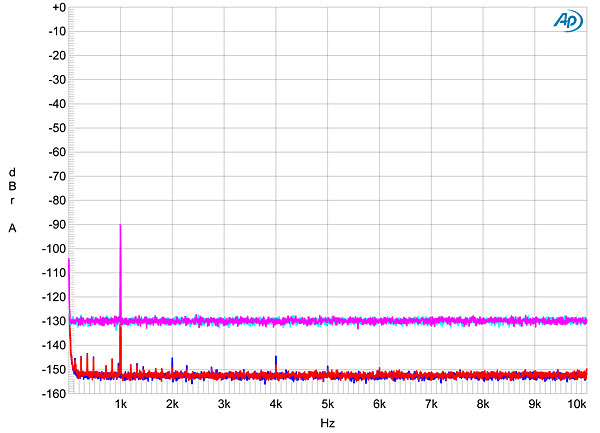Image resolution: width=600 pixels, height=433 pixels.
Task: Click the red noise floor trace near 8 kHz
Action: point(483,376)
